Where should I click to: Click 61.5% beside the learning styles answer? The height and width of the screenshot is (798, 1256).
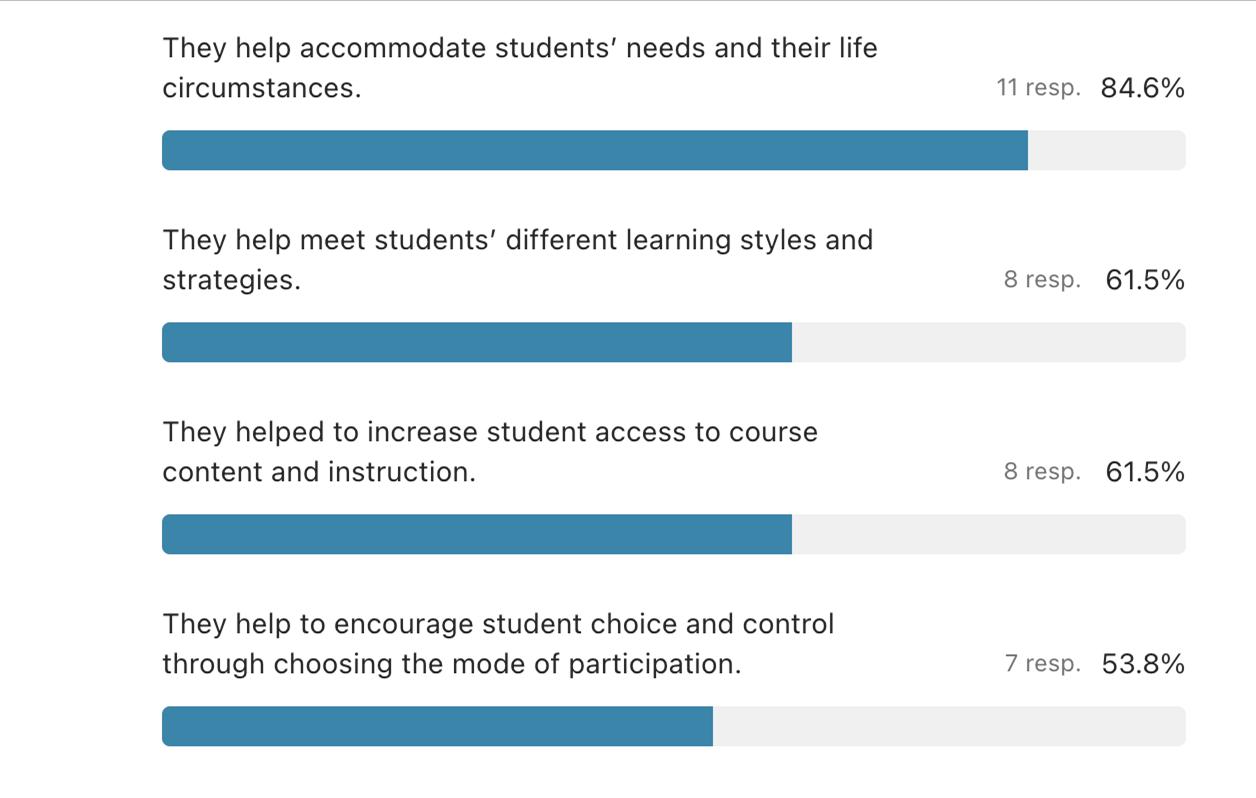(x=1145, y=280)
